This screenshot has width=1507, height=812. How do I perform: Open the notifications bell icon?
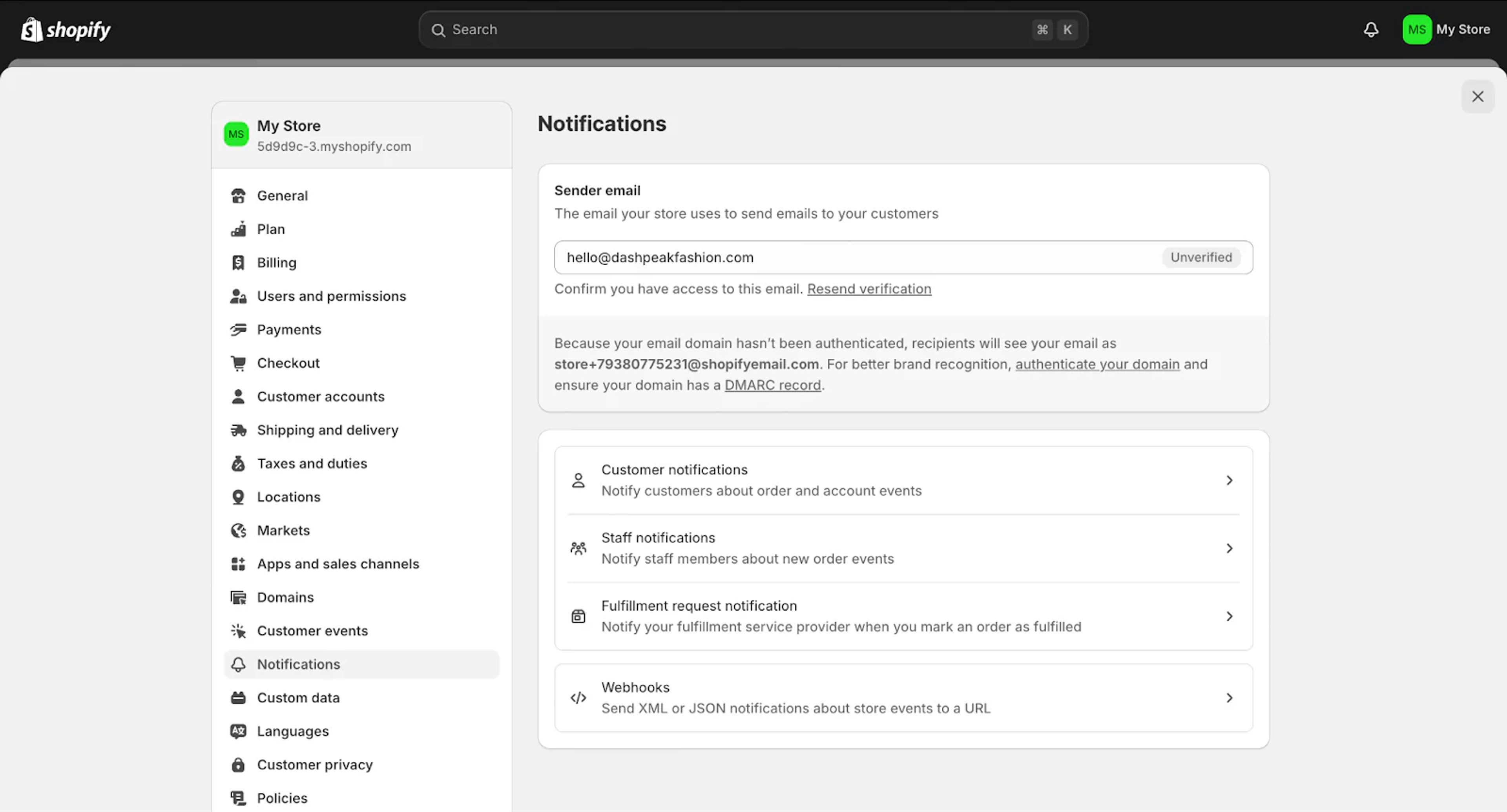1371,29
